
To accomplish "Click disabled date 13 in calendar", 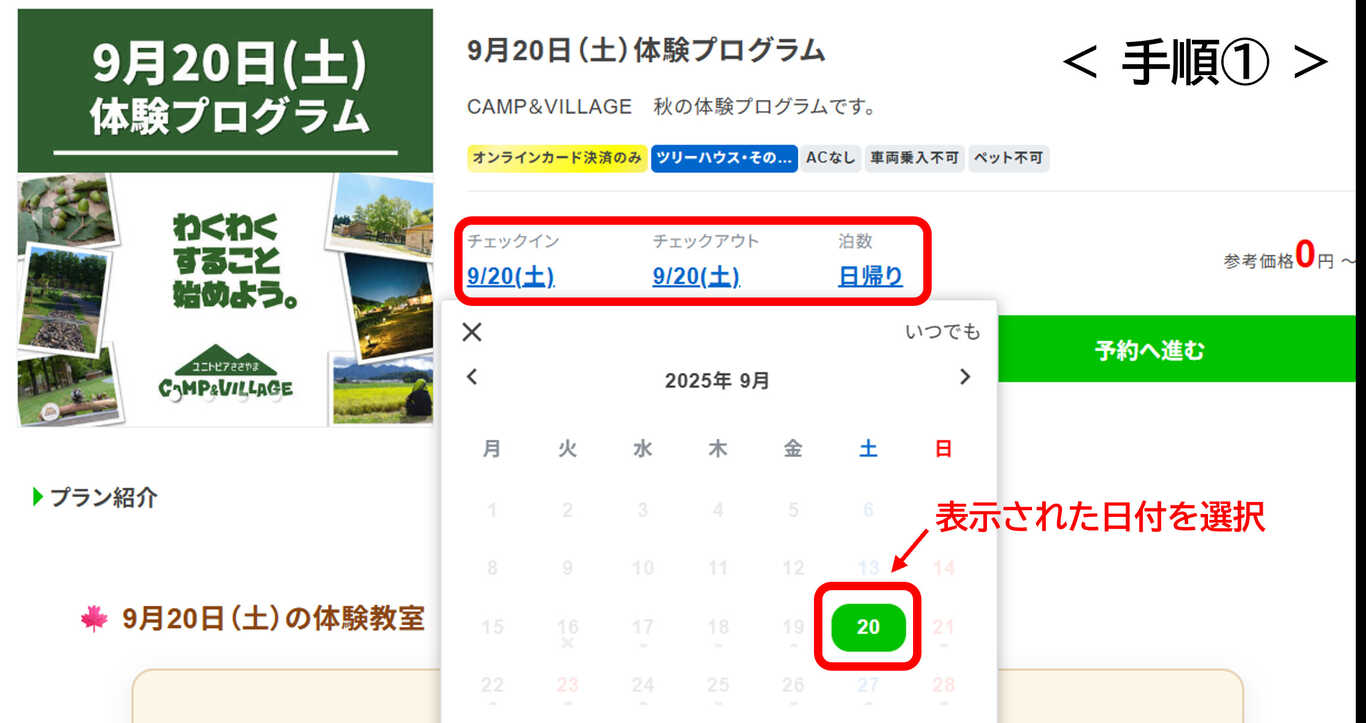I will (868, 569).
